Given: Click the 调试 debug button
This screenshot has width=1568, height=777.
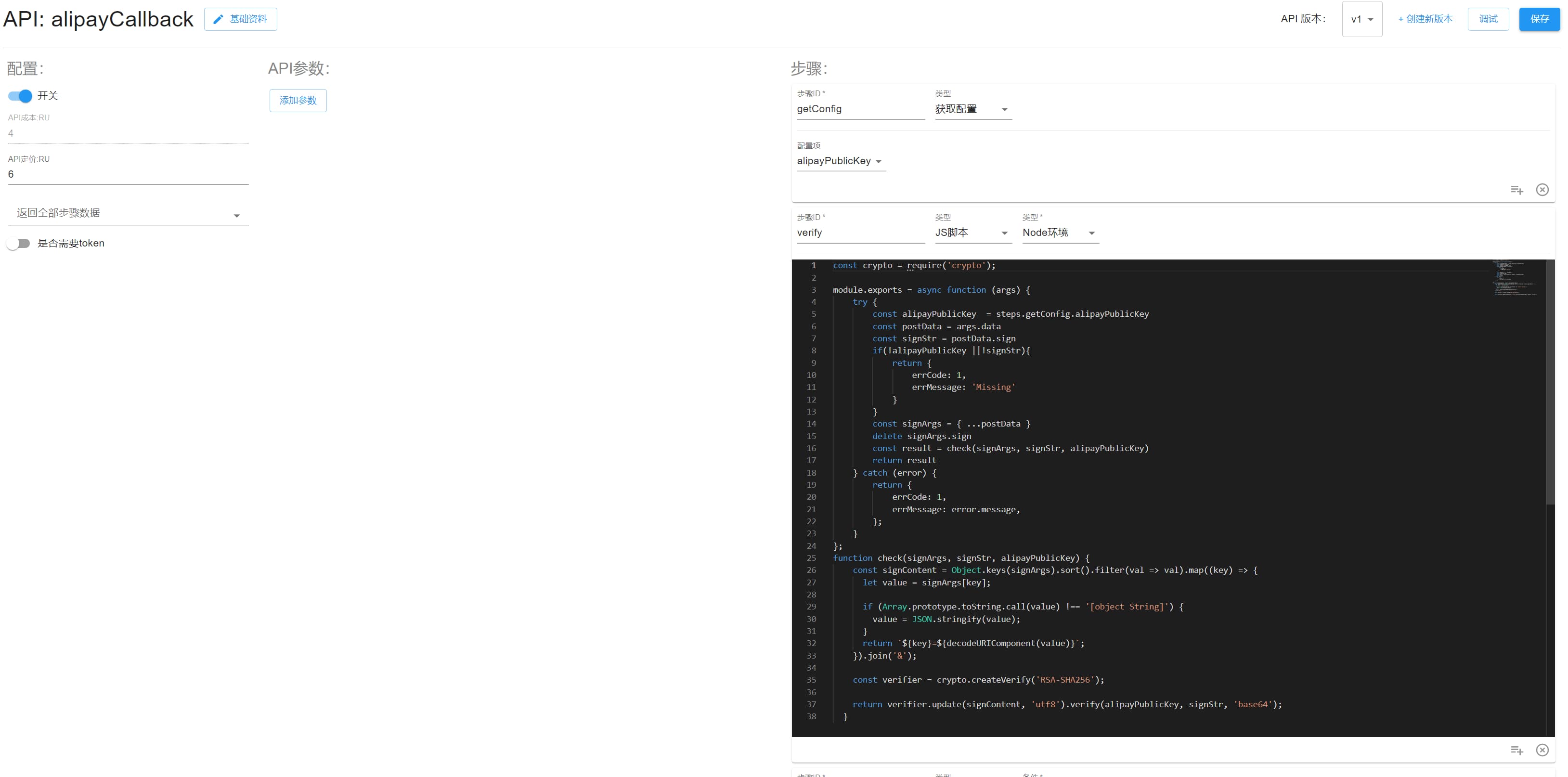Looking at the screenshot, I should coord(1488,19).
